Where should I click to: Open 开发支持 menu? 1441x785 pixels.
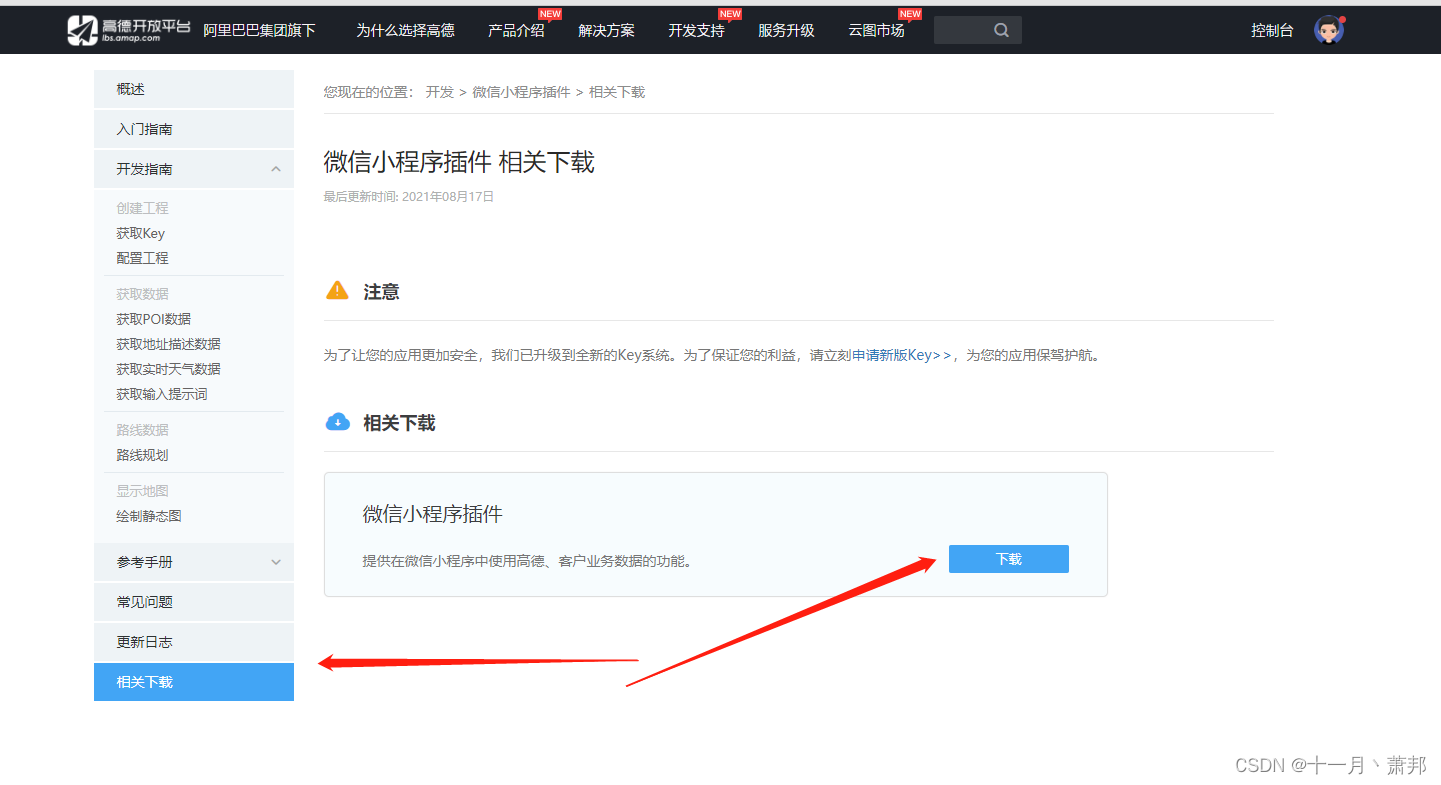(696, 31)
